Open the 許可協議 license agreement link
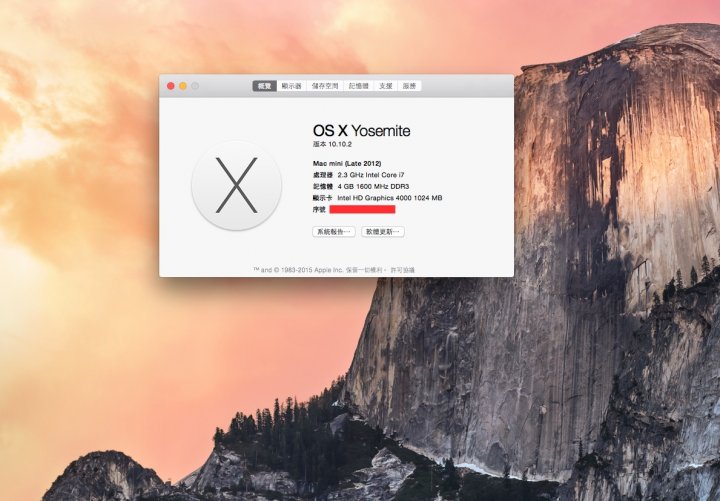This screenshot has height=501, width=720. [403, 270]
